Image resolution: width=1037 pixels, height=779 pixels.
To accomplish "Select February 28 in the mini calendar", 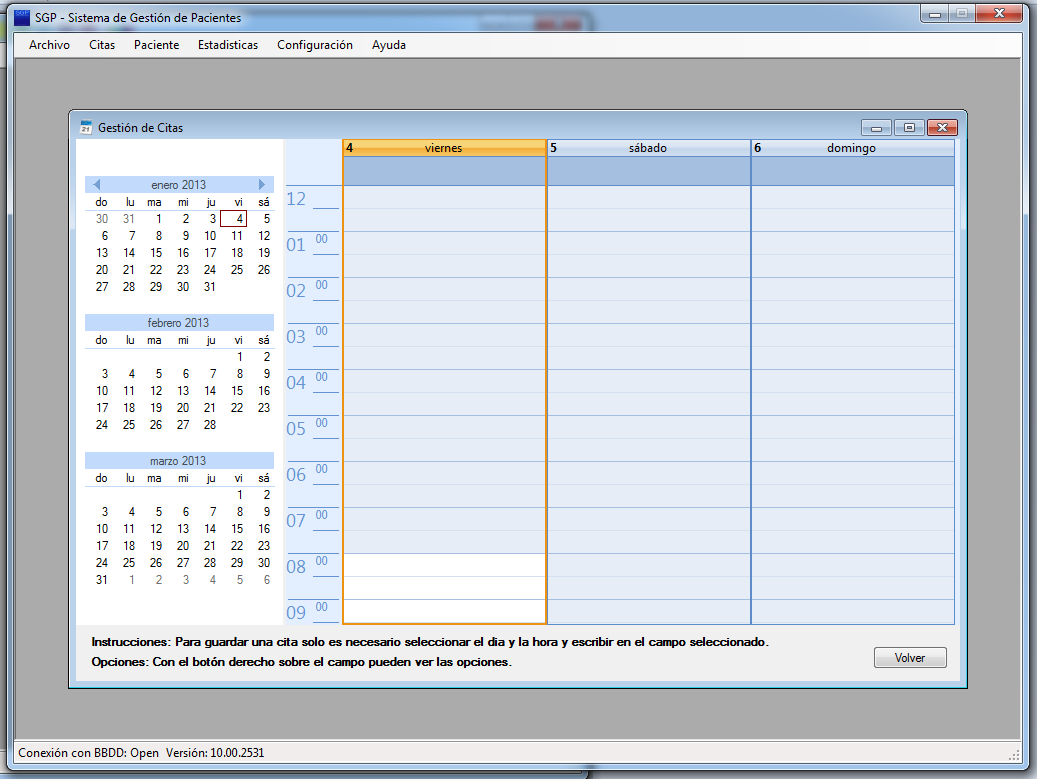I will pyautogui.click(x=210, y=425).
